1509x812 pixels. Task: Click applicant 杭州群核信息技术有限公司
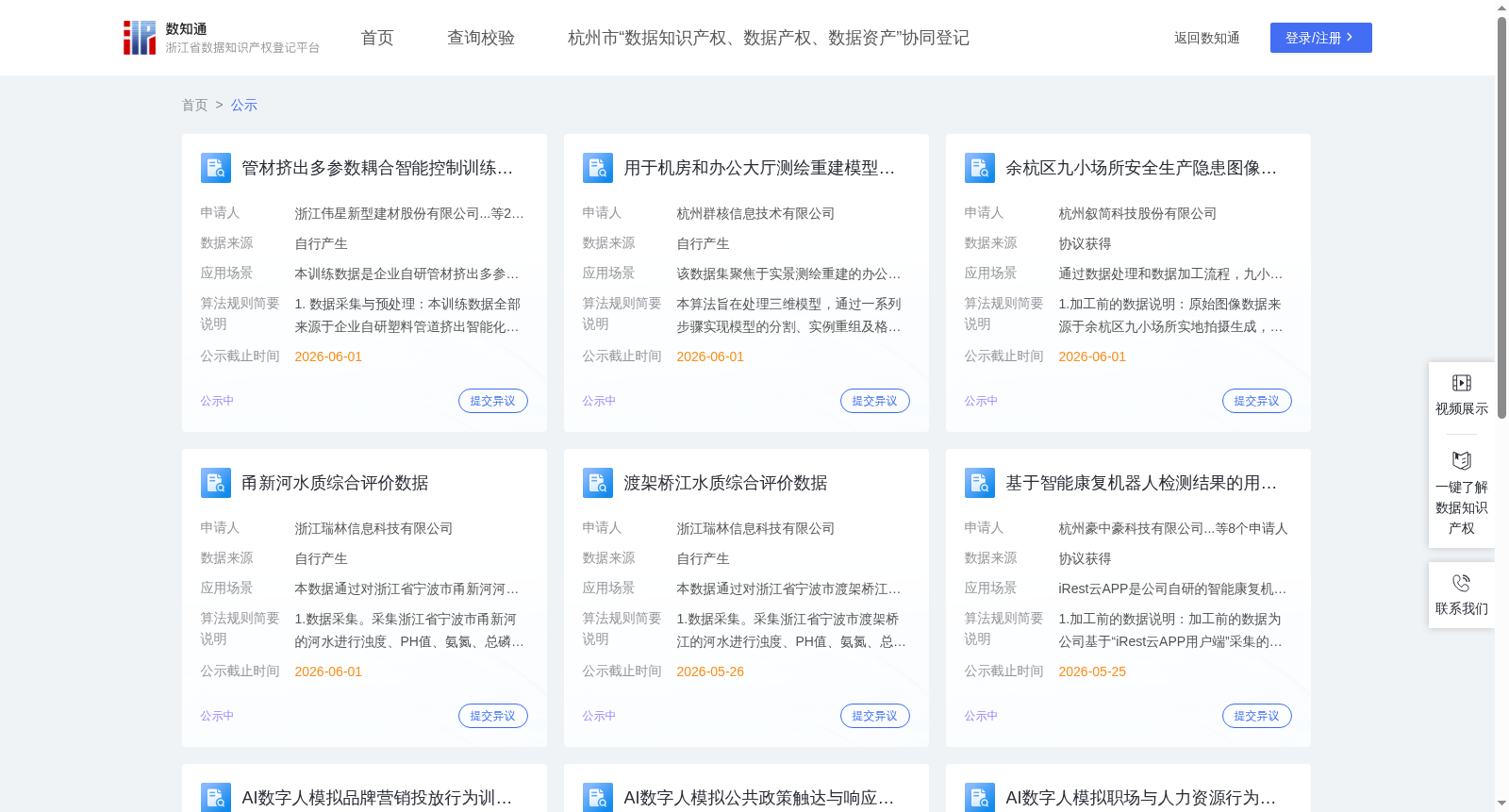click(755, 214)
